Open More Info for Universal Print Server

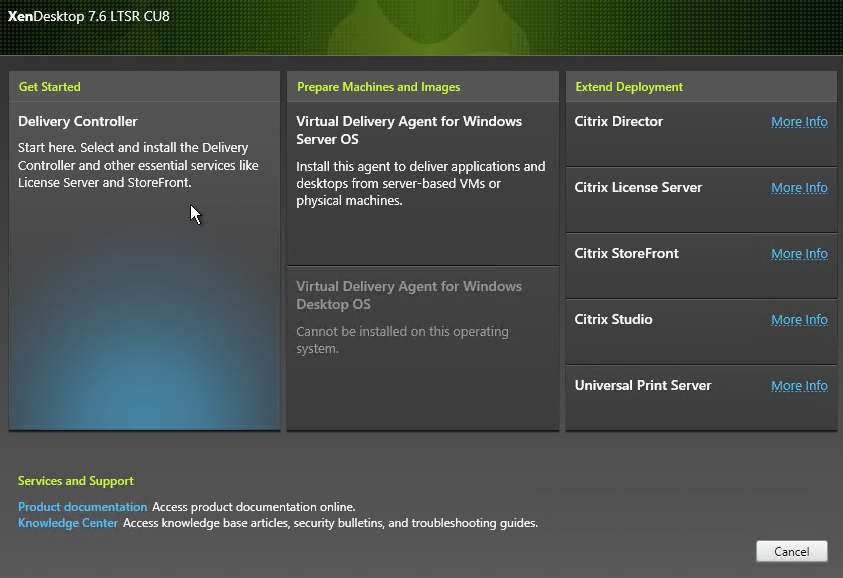(799, 386)
